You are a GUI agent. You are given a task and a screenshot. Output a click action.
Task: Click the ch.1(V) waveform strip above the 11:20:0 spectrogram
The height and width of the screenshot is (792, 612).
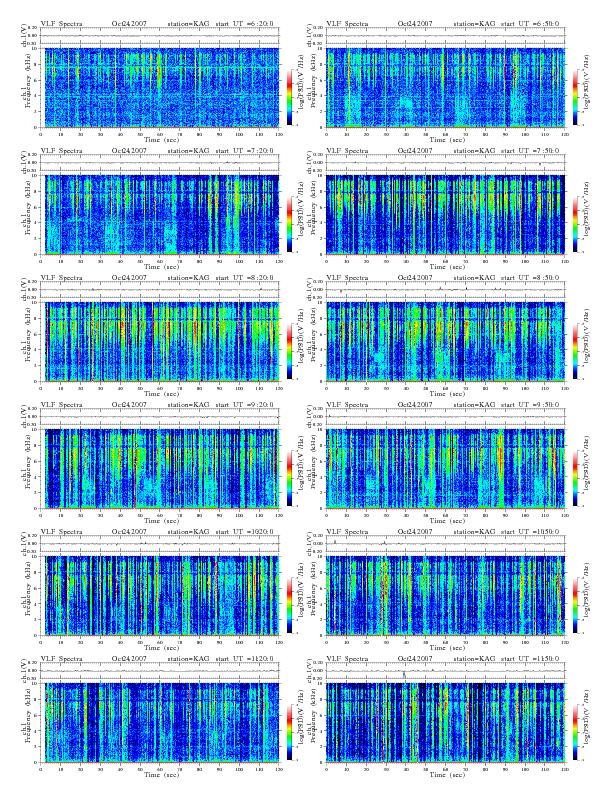[160, 671]
